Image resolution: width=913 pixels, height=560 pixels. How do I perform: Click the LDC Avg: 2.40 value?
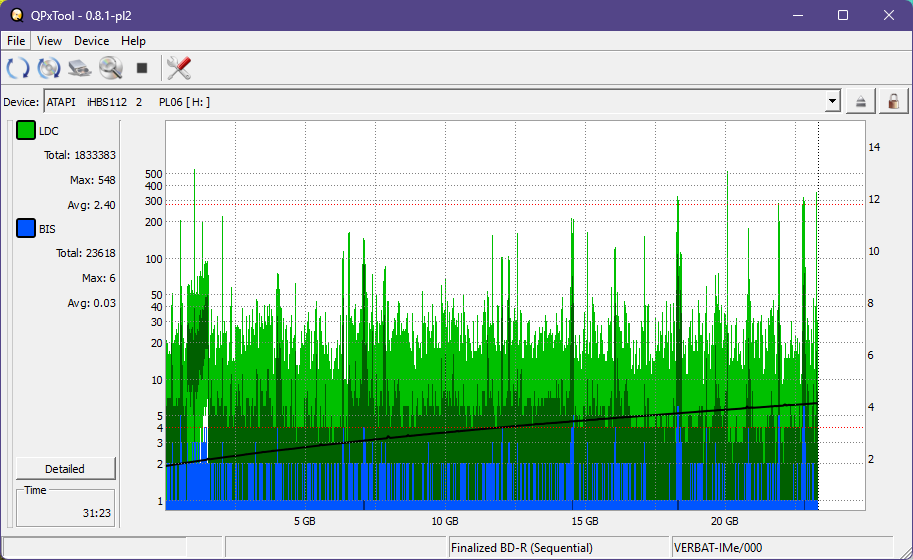pyautogui.click(x=91, y=205)
